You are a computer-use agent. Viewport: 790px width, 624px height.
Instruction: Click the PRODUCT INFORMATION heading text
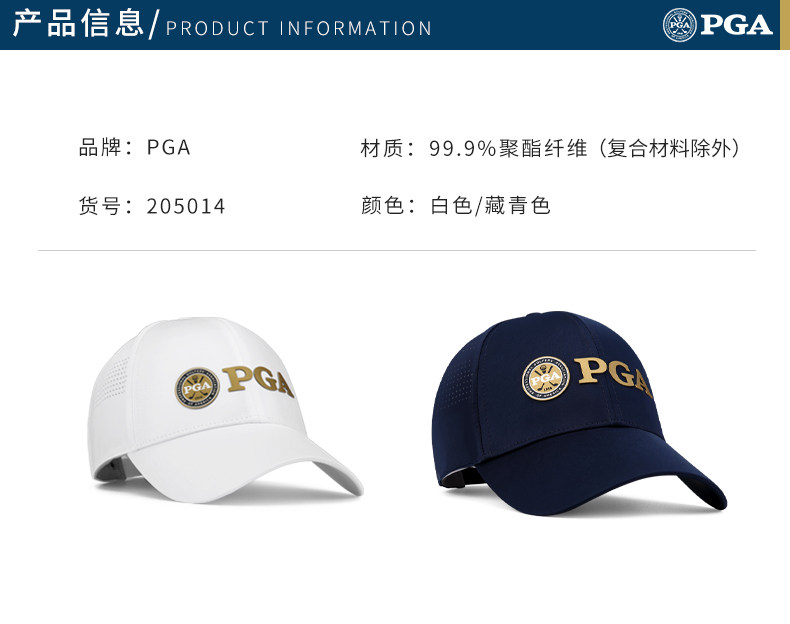[x=299, y=28]
